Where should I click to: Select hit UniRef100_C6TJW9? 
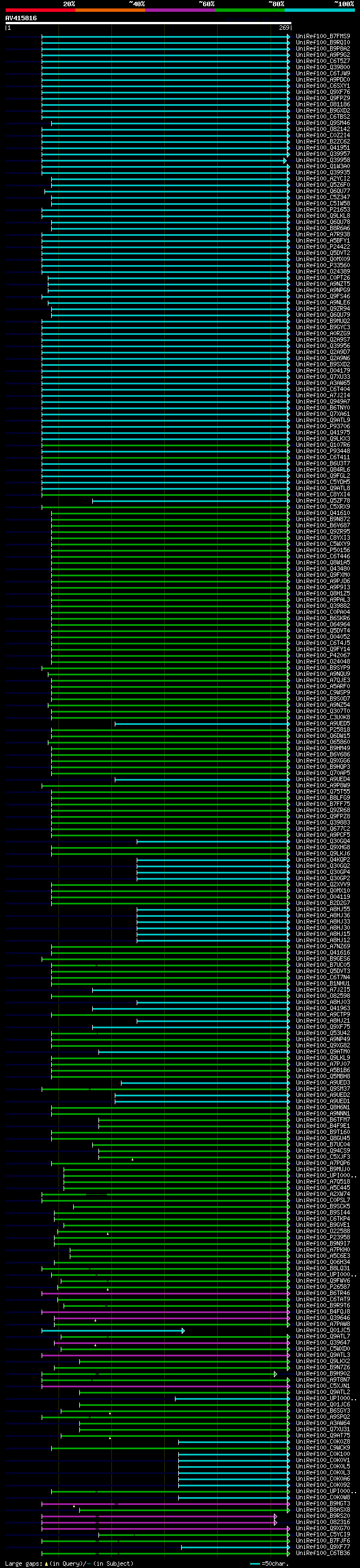pyautogui.click(x=323, y=74)
